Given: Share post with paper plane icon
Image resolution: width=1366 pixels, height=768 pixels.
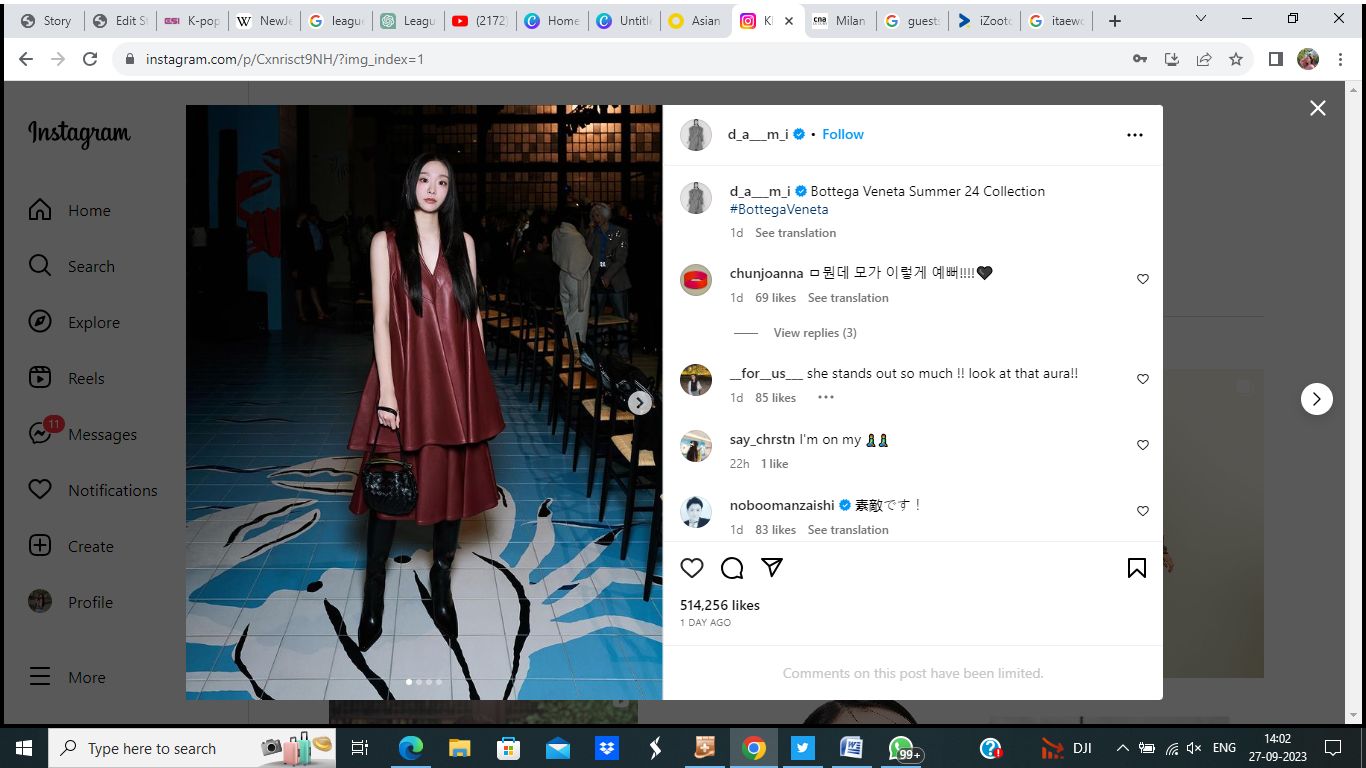Looking at the screenshot, I should tap(772, 567).
